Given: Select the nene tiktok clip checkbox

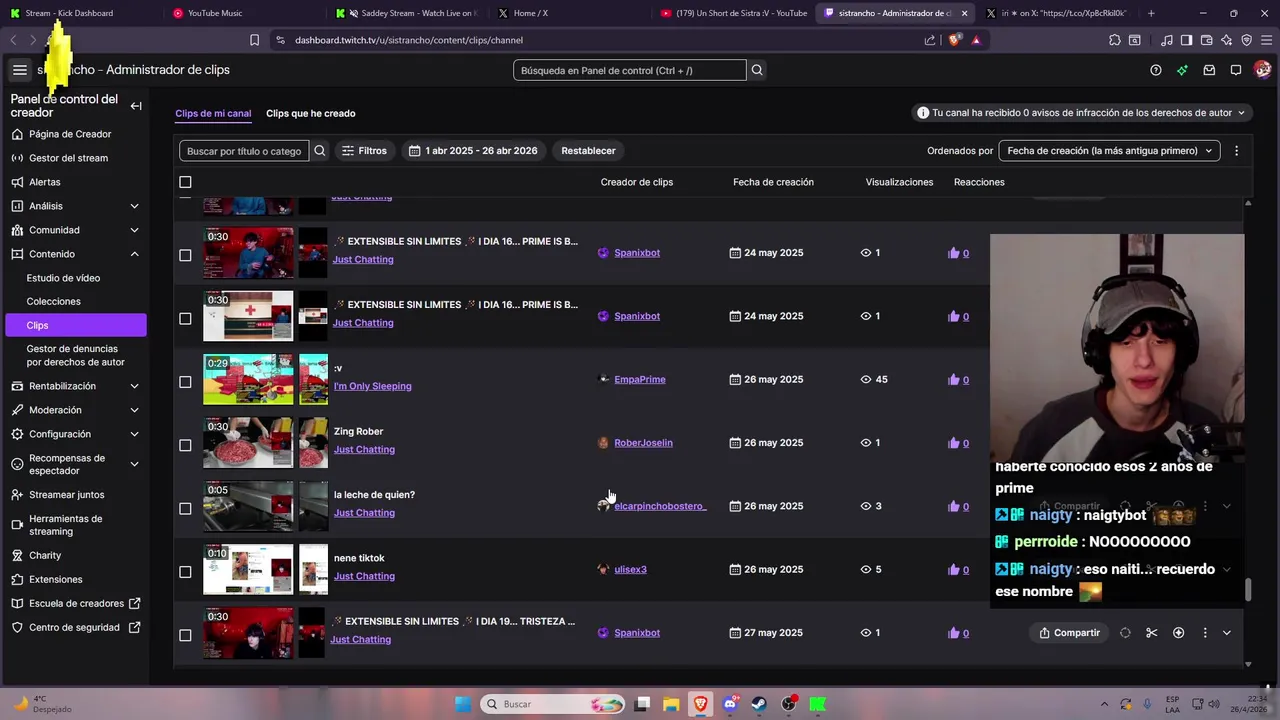Looking at the screenshot, I should 185,572.
